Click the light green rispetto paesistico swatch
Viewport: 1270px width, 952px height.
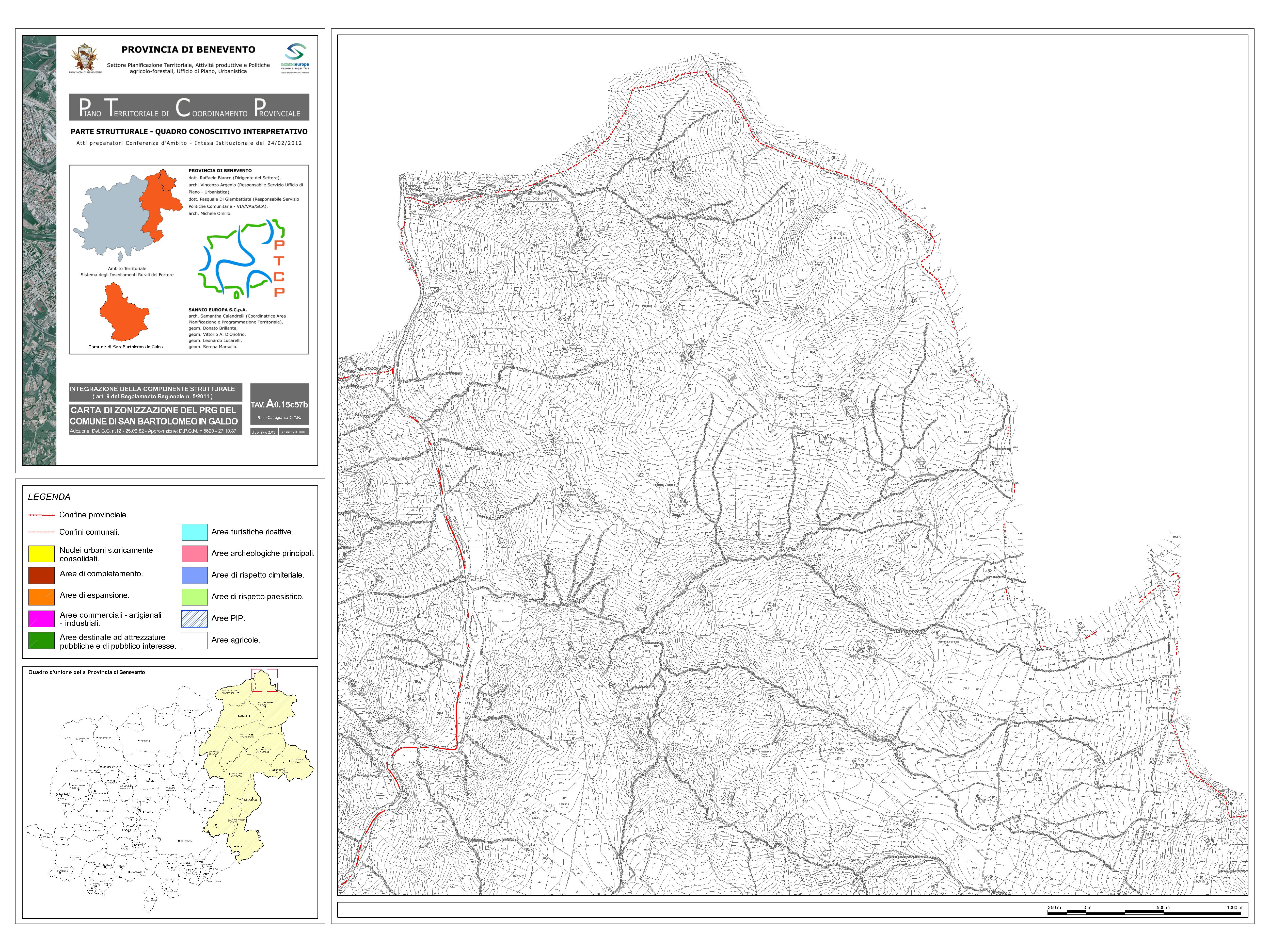pos(195,597)
